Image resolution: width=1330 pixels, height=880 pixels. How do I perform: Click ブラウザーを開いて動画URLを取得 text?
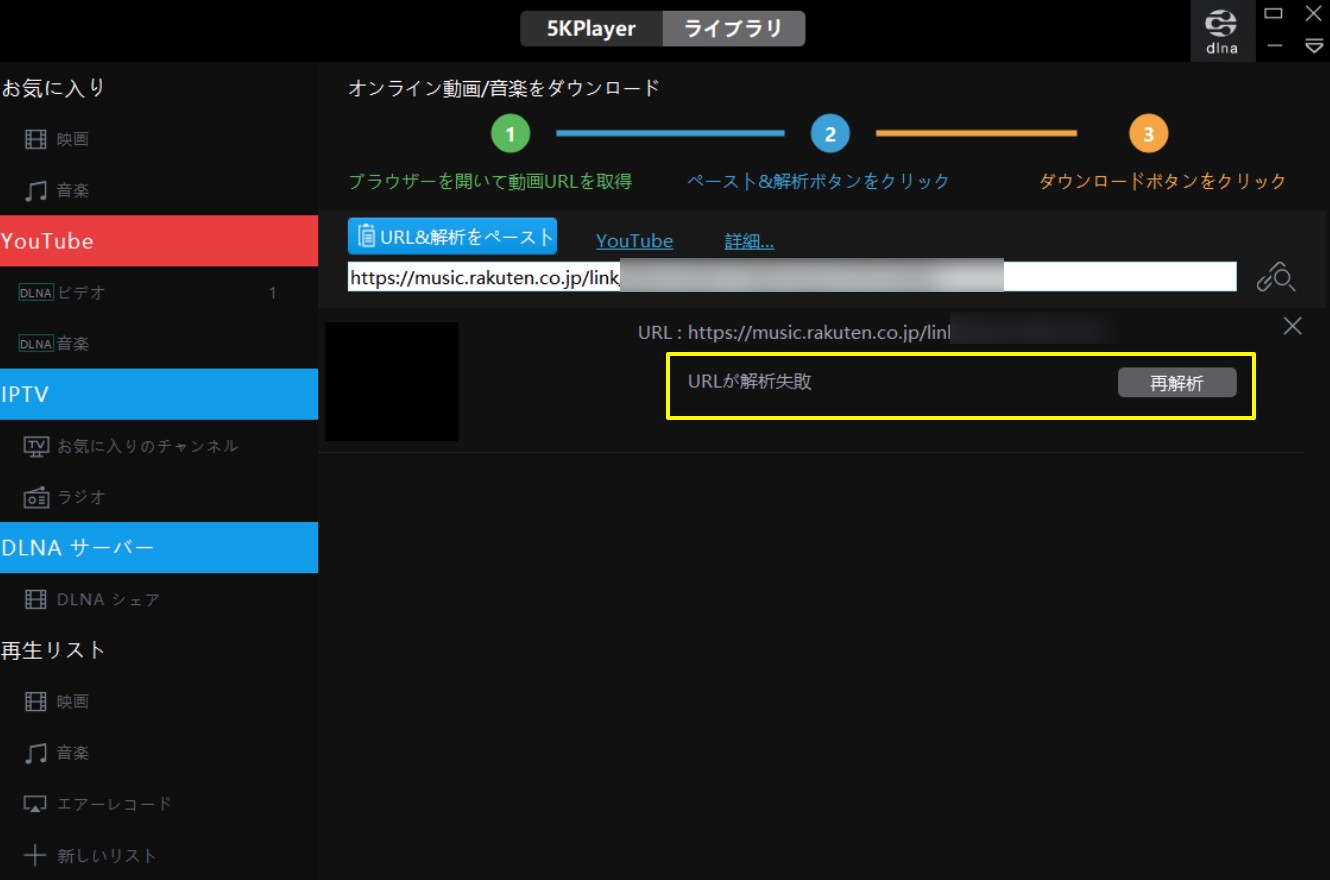(x=490, y=181)
